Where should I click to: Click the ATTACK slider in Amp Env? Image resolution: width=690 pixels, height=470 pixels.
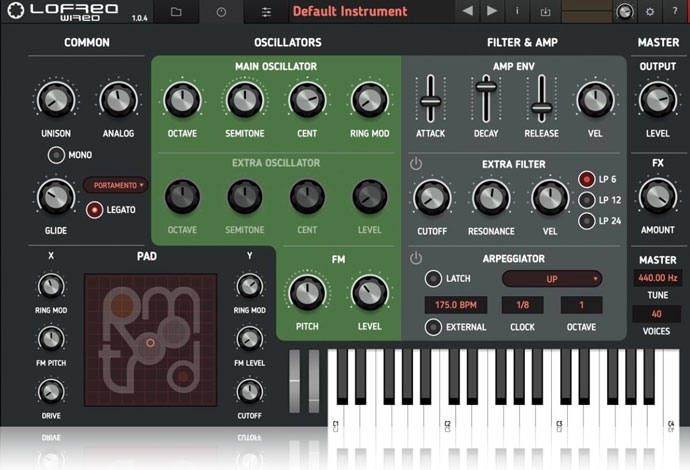coord(431,102)
